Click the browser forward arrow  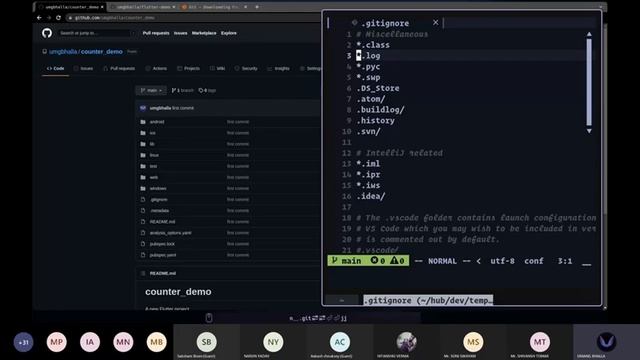49,18
